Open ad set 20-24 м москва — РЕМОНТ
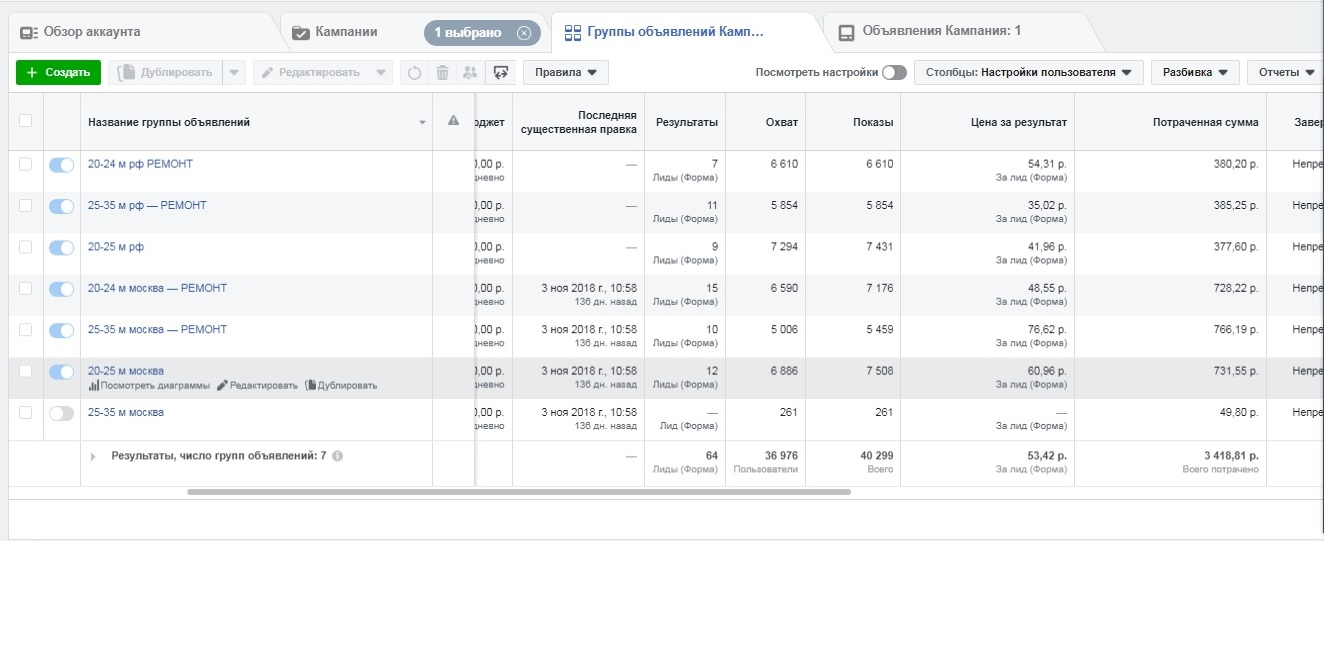This screenshot has width=1324, height=661. click(x=157, y=288)
